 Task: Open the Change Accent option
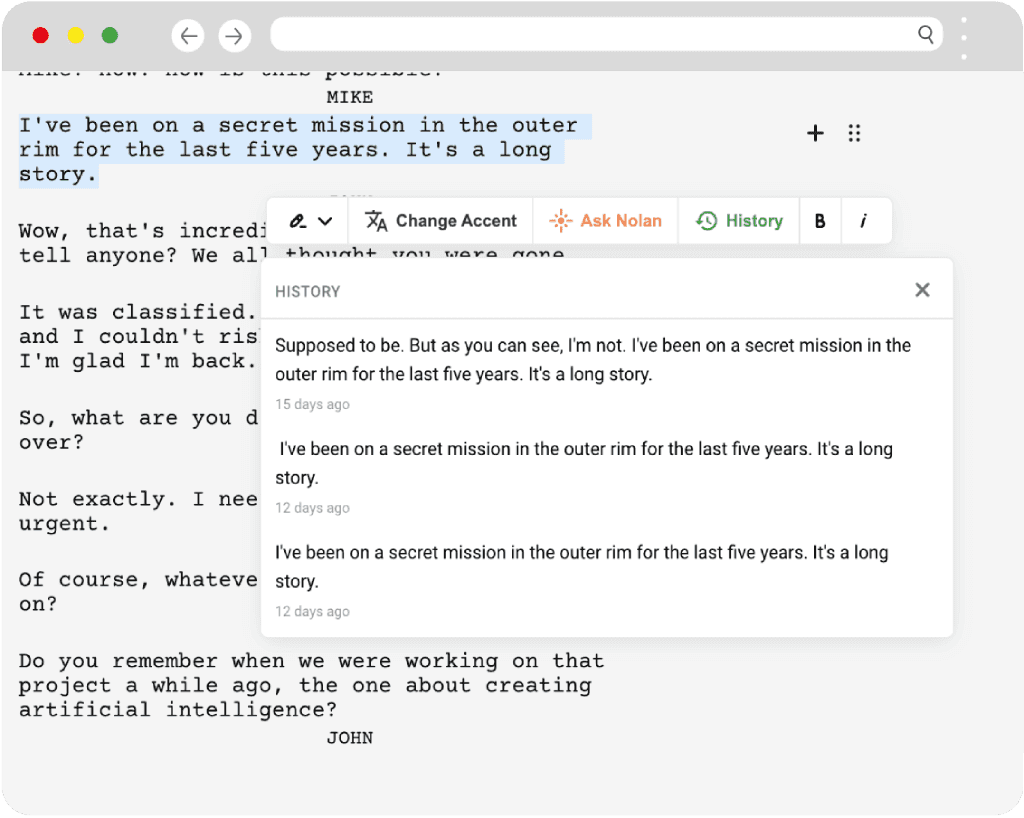coord(441,221)
